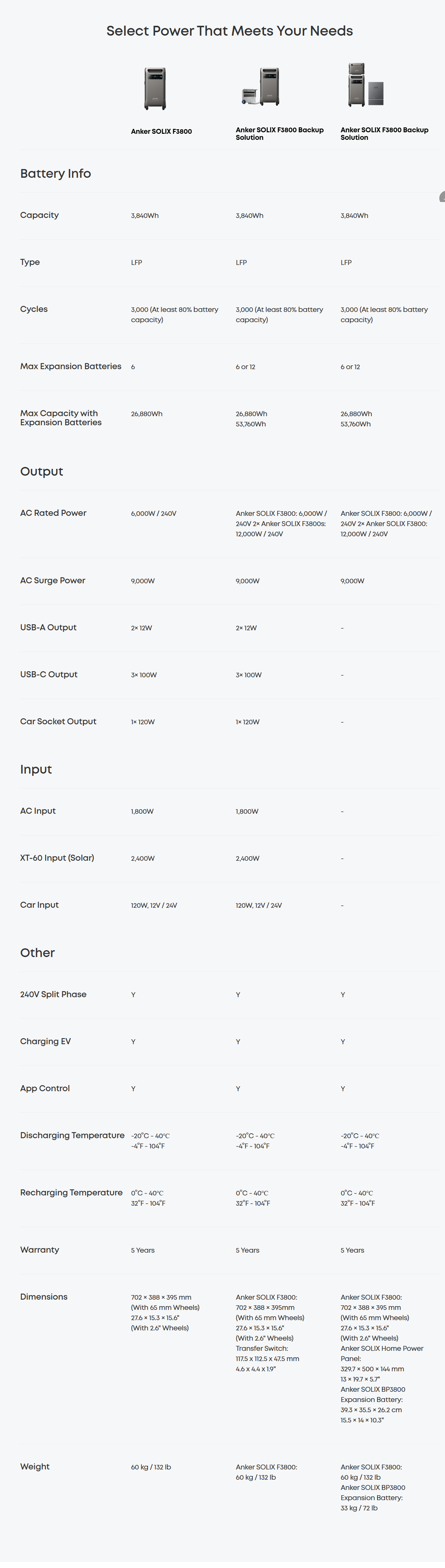
Task: Click the back-to-top icon at right edge
Action: click(x=442, y=197)
